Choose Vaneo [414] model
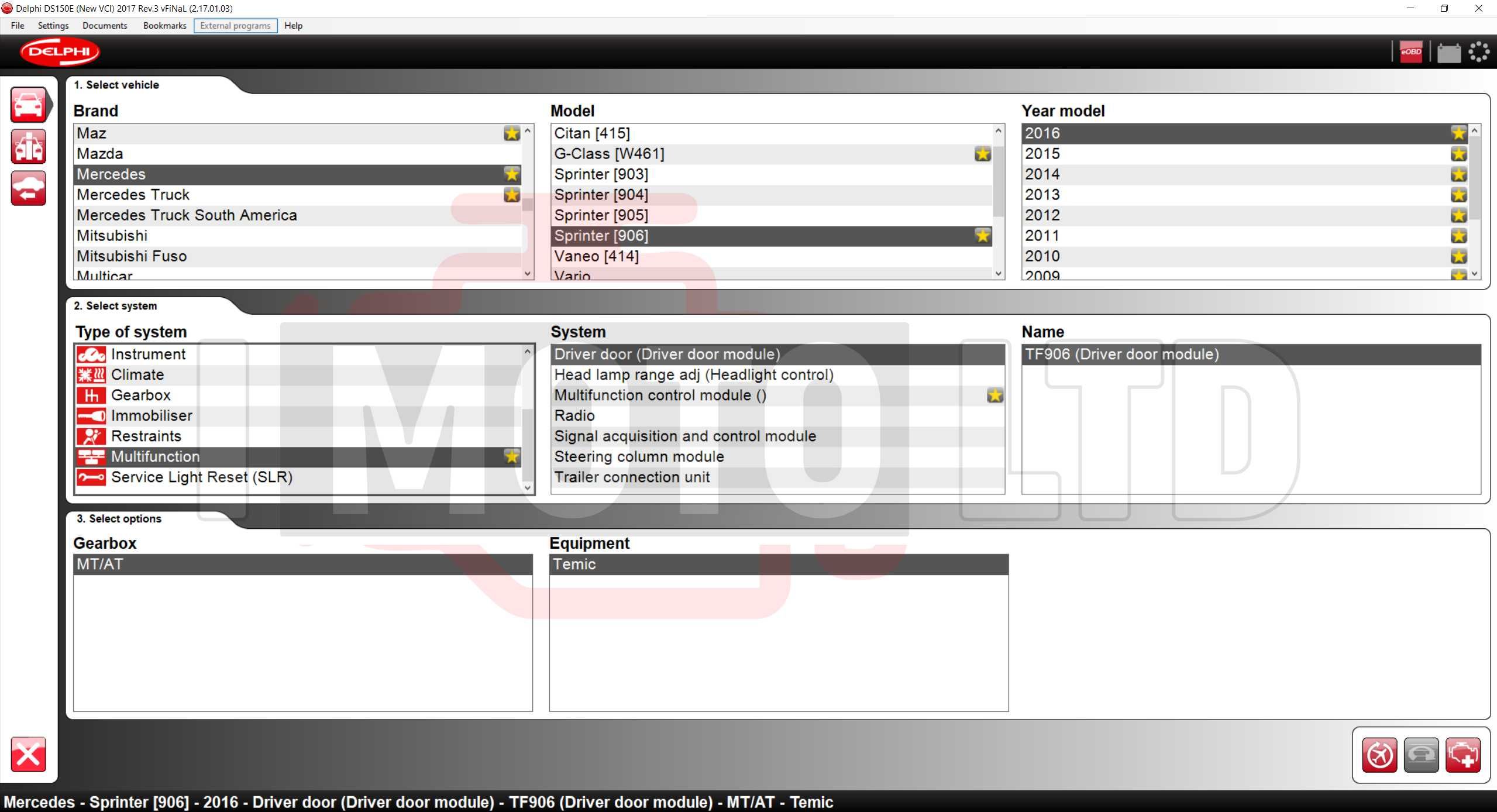 click(772, 256)
